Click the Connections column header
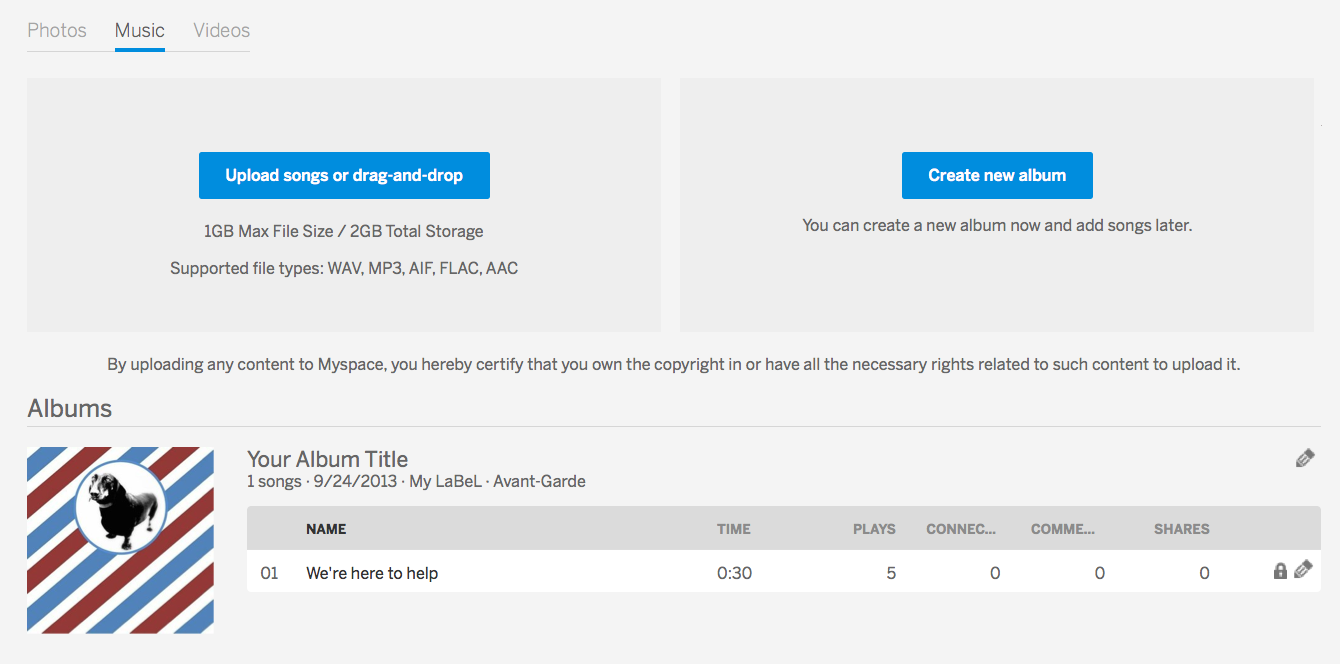Screen dimensions: 1340x664 (x=961, y=529)
